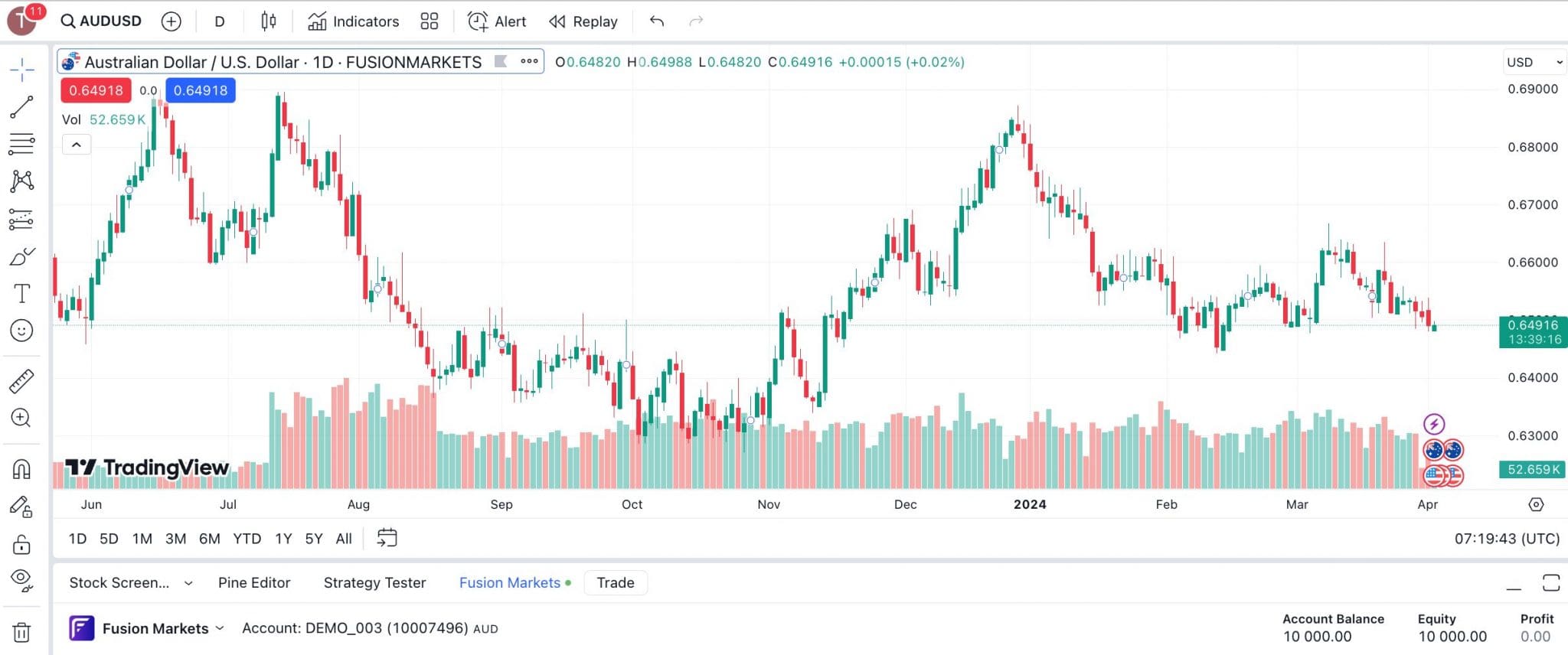This screenshot has width=1568, height=655.
Task: Start bar Replay mode
Action: click(583, 21)
